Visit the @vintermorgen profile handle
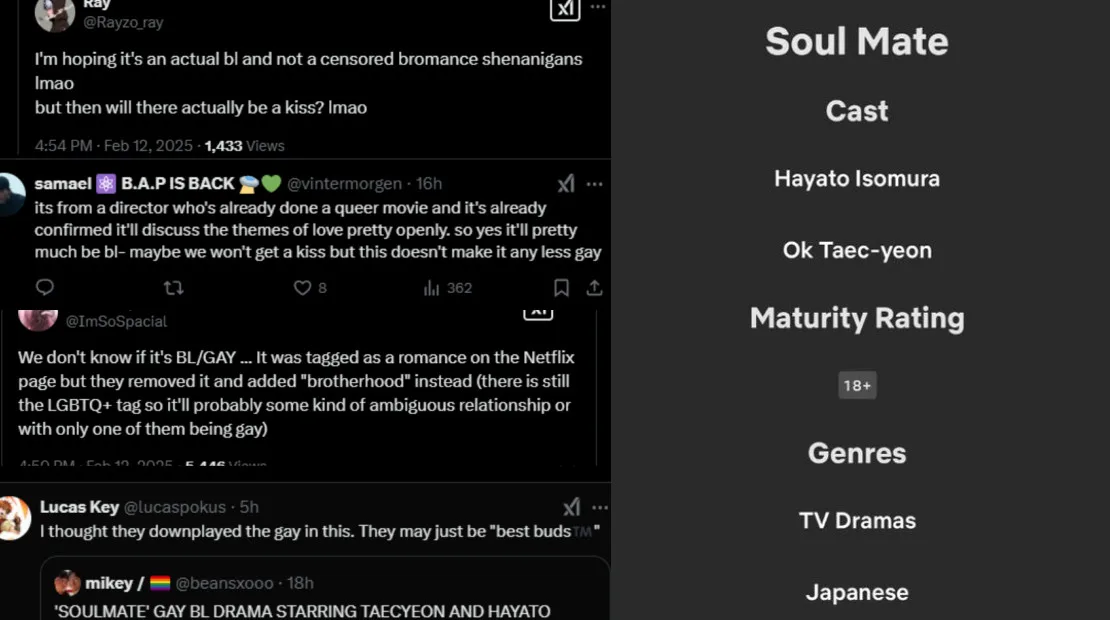Viewport: 1110px width, 620px height. (x=344, y=184)
